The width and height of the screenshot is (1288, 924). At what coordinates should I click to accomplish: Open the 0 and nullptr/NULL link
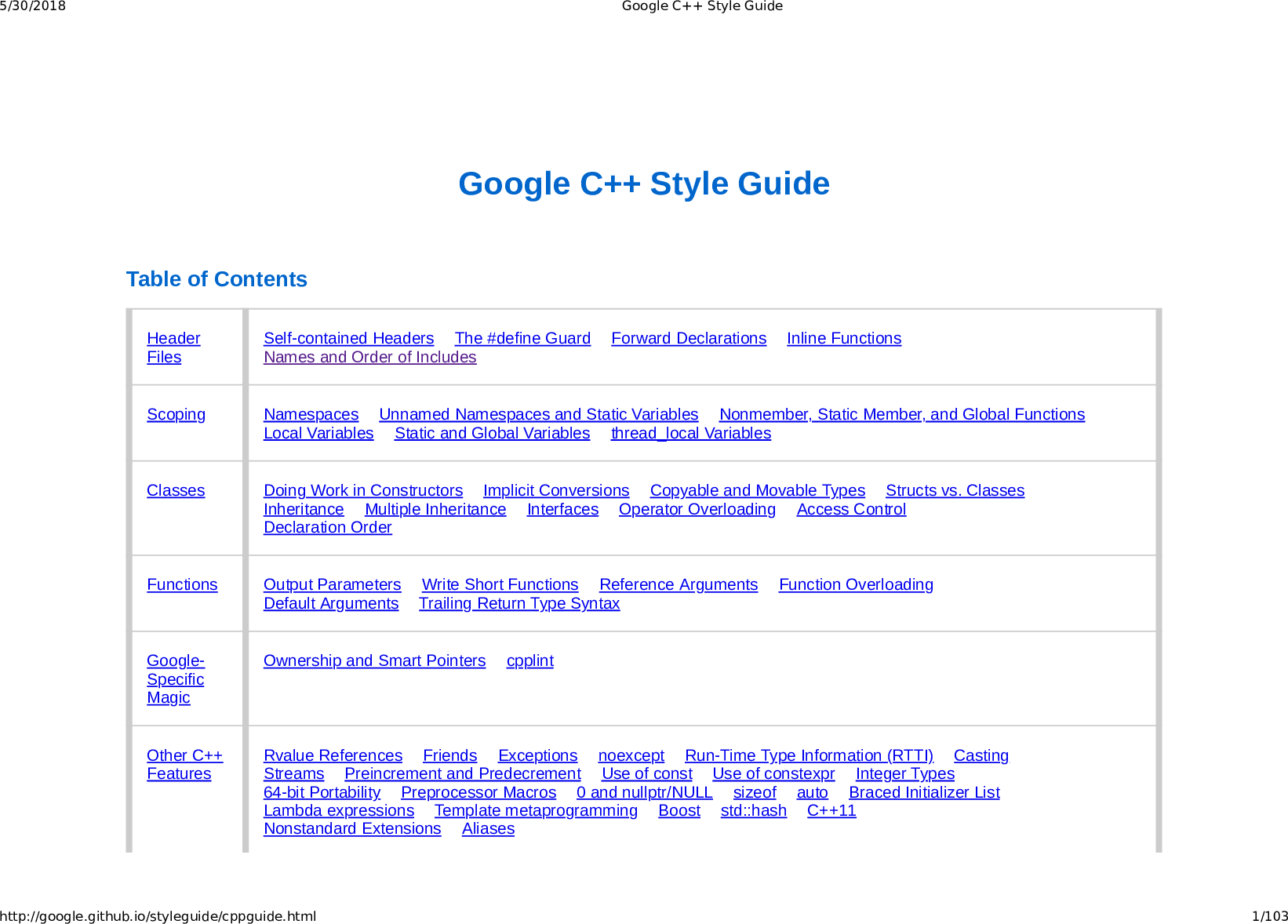(644, 792)
